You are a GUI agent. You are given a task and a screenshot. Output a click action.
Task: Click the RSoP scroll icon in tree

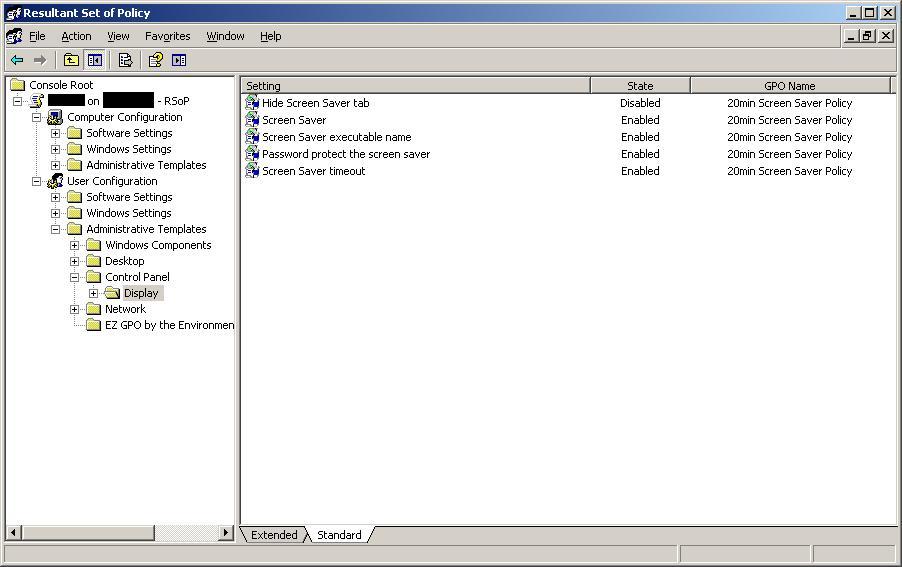point(37,101)
